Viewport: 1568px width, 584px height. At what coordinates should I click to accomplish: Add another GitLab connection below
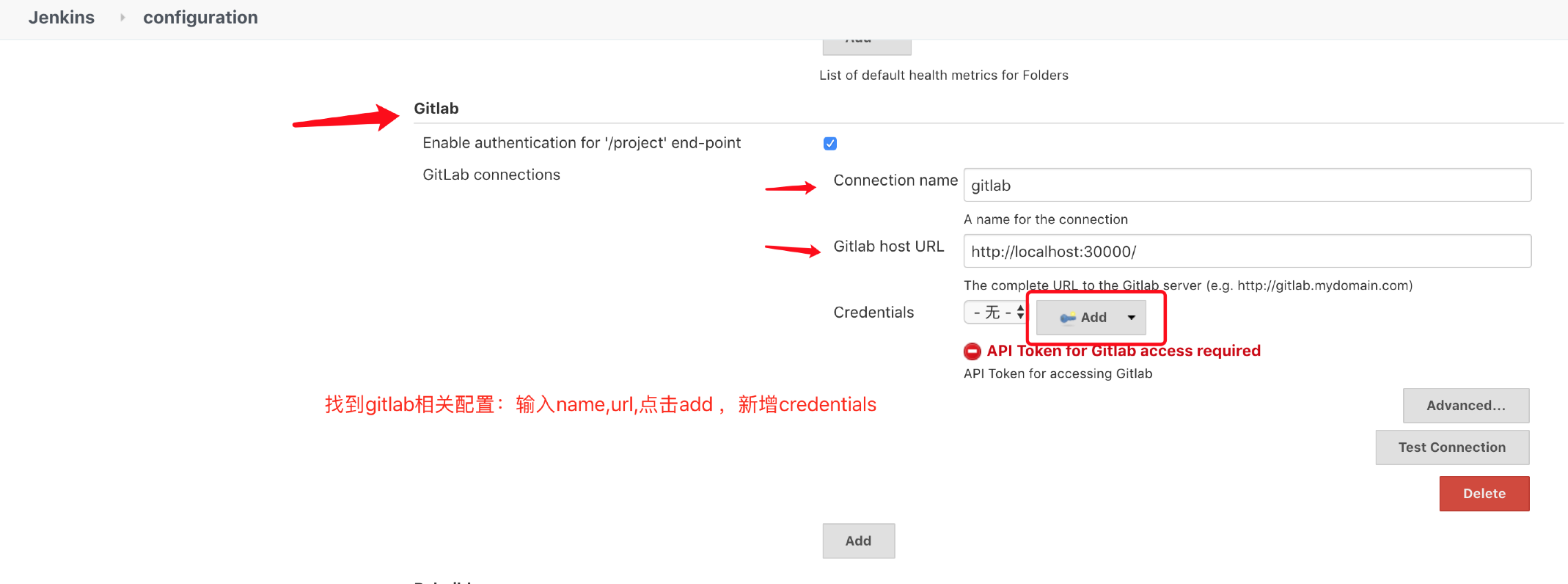(x=858, y=541)
